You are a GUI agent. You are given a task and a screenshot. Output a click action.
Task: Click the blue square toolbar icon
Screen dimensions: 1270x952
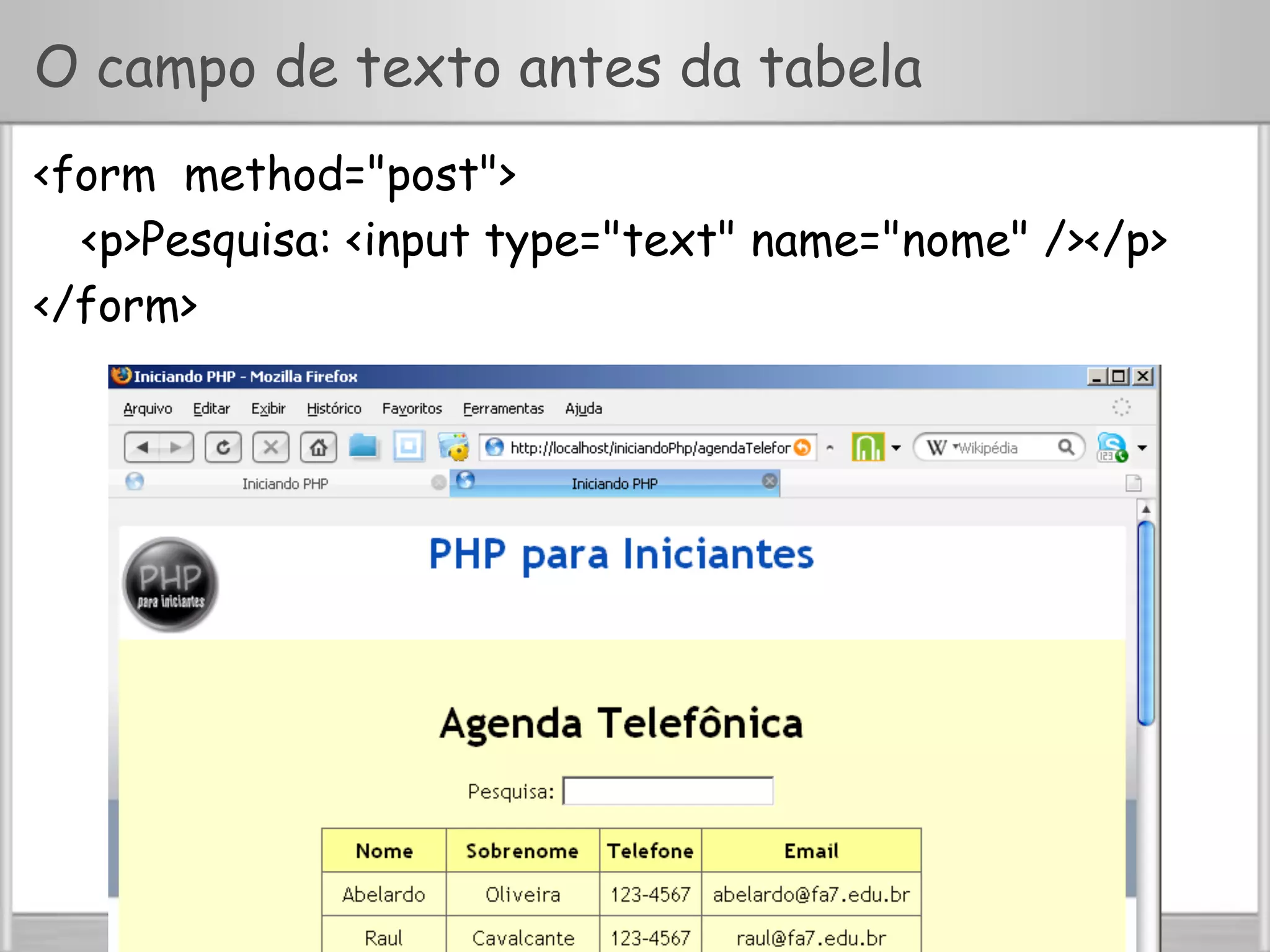tap(409, 447)
